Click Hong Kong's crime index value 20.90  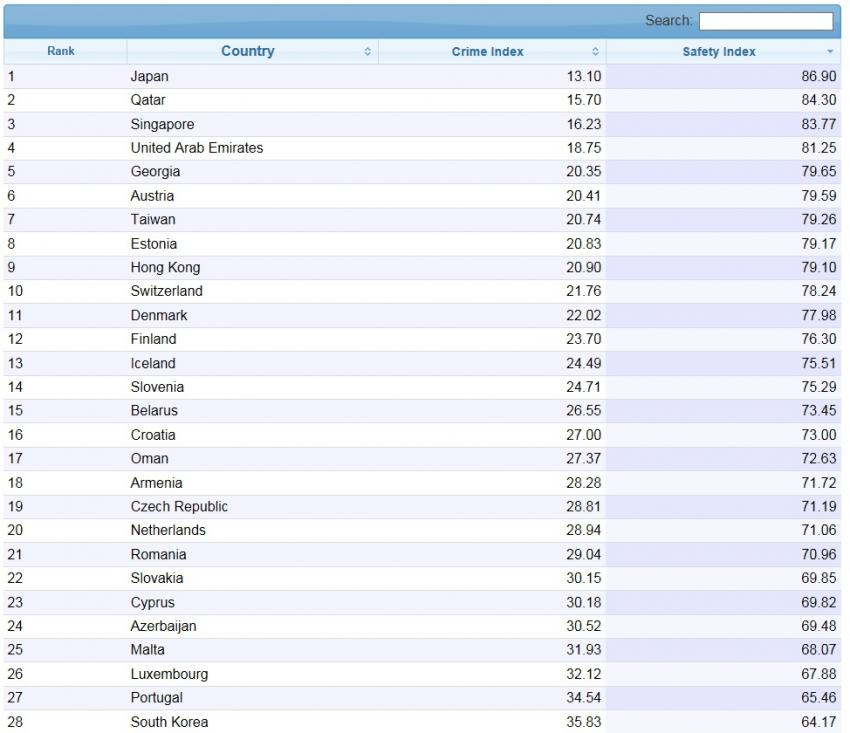584,267
